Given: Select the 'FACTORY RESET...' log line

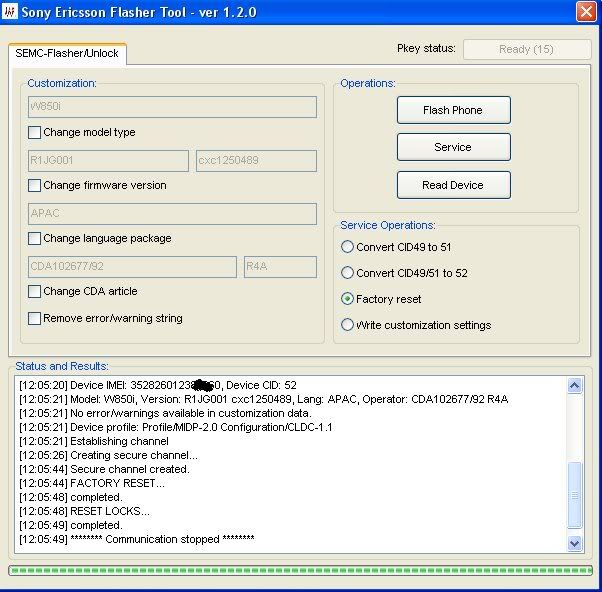Looking at the screenshot, I should tap(92, 483).
